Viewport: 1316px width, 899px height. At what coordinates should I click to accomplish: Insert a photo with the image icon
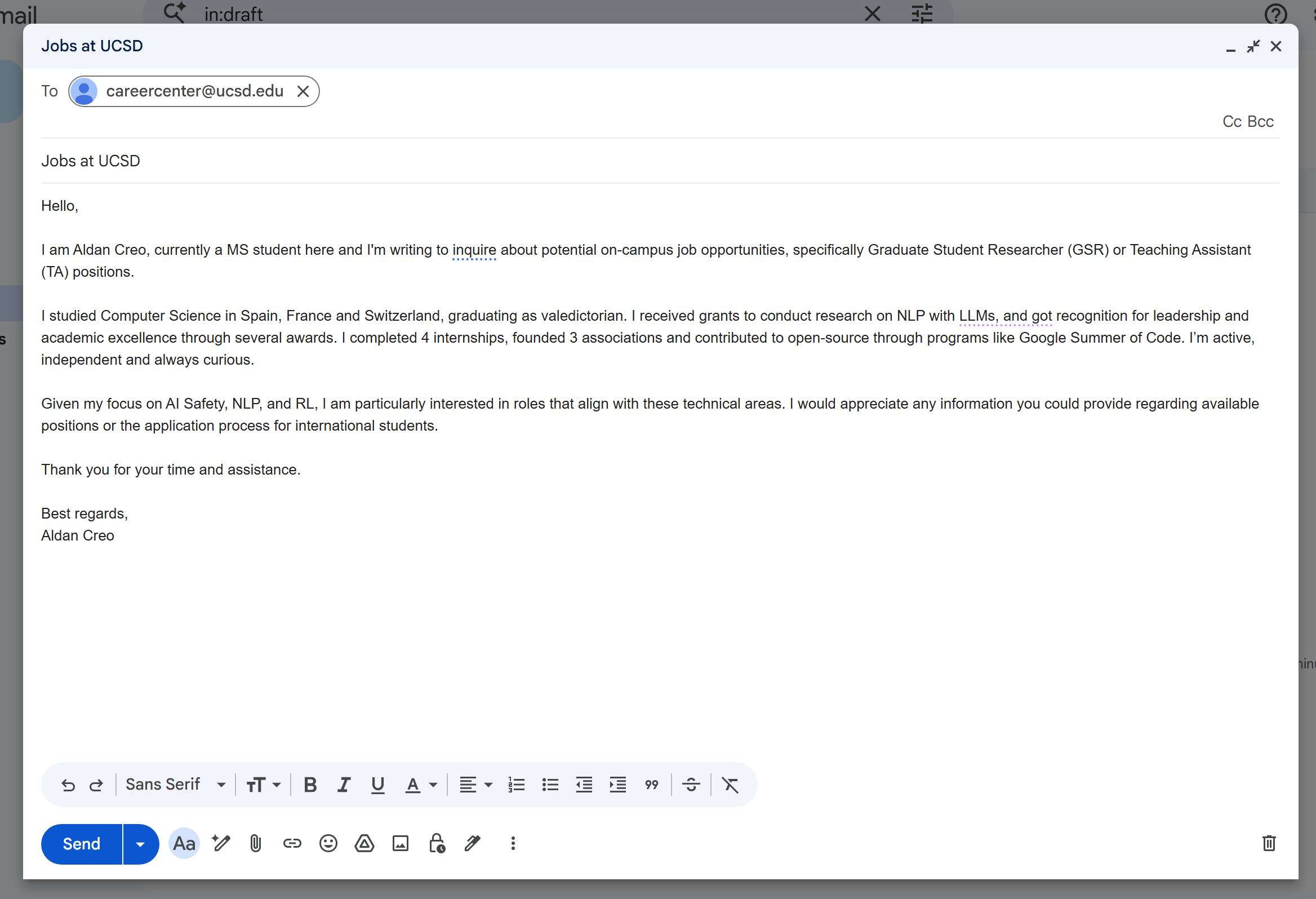point(401,844)
